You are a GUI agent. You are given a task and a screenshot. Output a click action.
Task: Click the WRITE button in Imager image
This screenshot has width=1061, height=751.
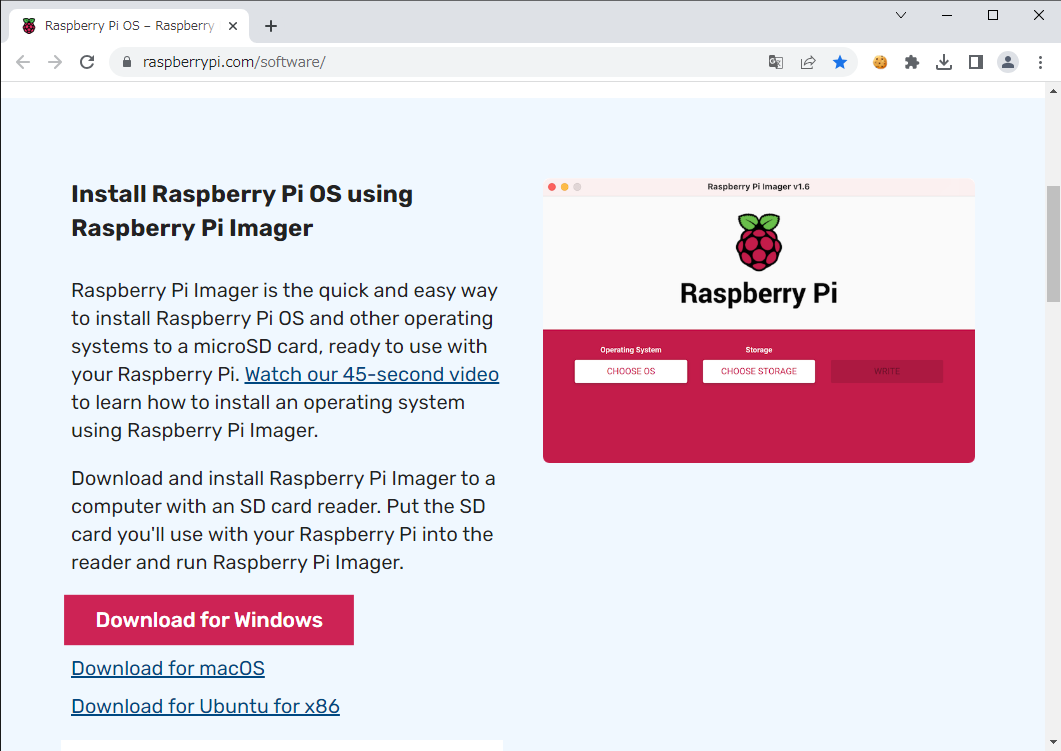click(886, 371)
